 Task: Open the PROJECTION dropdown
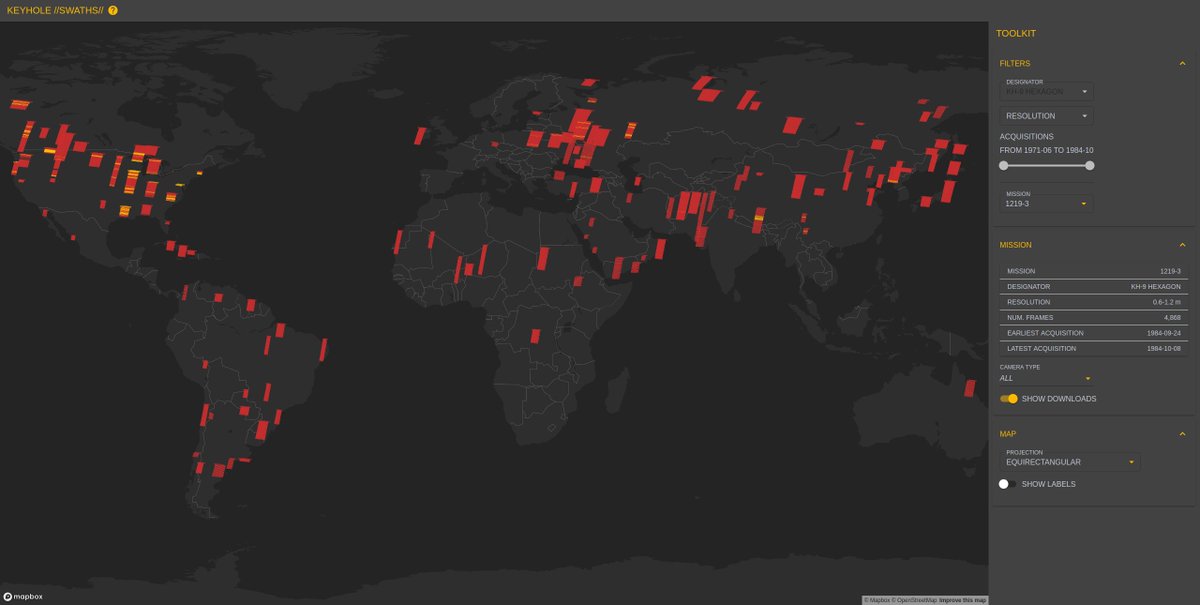[1070, 460]
